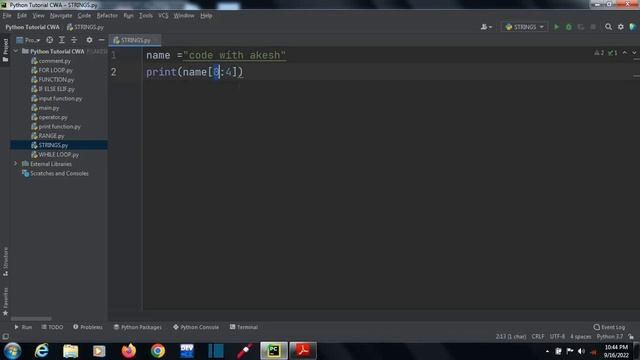Image resolution: width=640 pixels, height=360 pixels.
Task: Open the STRINGS run configuration dropdown
Action: pyautogui.click(x=524, y=27)
